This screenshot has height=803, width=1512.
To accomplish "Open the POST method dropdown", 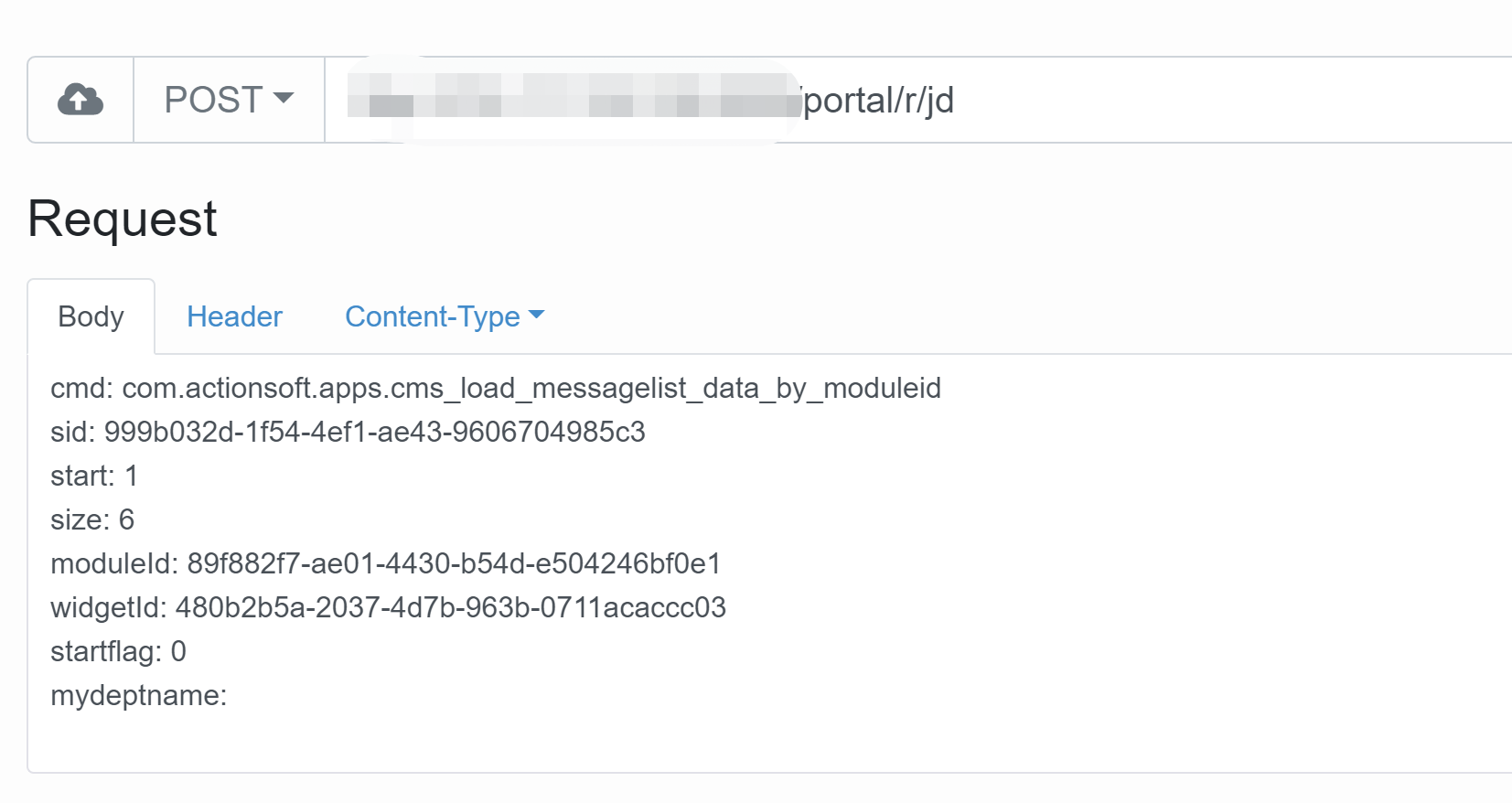I will pyautogui.click(x=228, y=99).
